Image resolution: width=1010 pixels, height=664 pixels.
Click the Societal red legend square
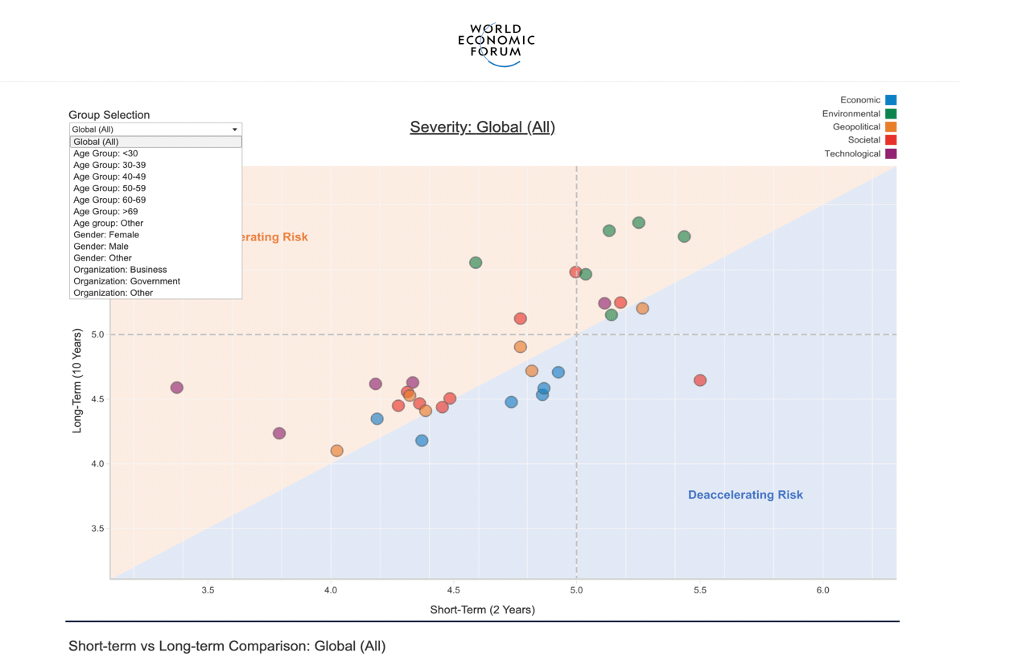coord(890,140)
